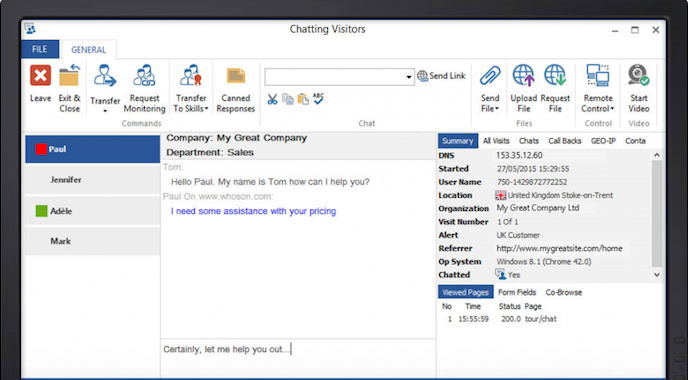Click the Send File paperclip icon
Viewport: 688px width, 380px height.
click(x=490, y=76)
